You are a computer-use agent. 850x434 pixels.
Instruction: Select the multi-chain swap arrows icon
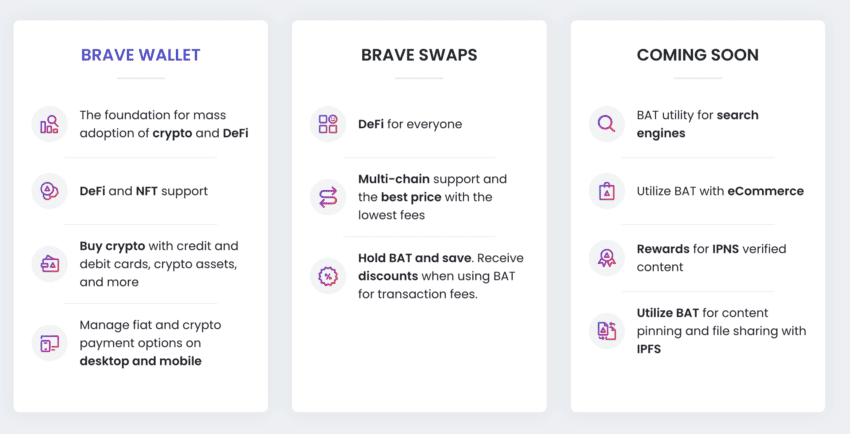click(328, 197)
